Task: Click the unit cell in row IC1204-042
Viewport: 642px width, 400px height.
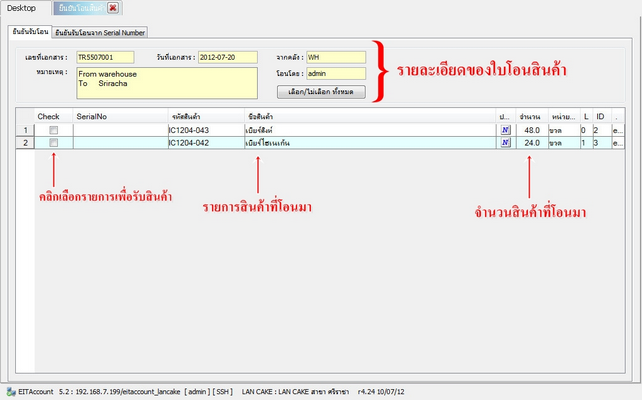Action: point(564,142)
